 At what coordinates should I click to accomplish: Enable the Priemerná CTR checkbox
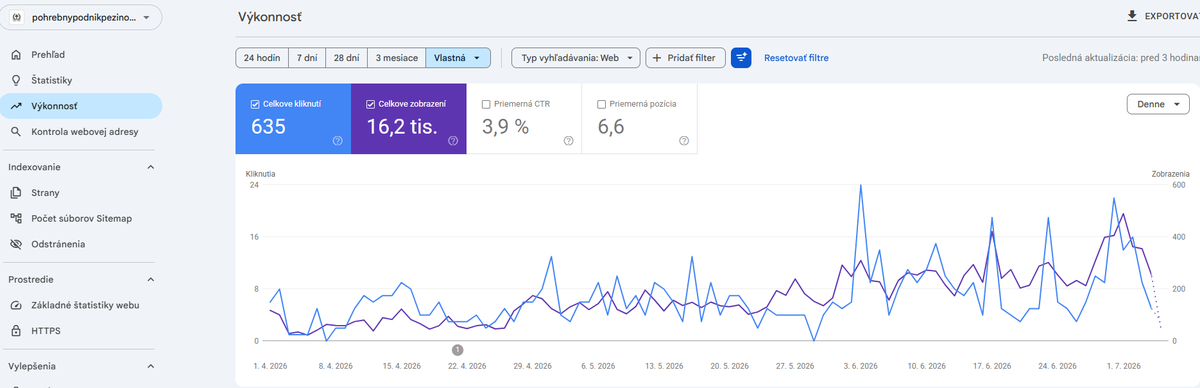point(486,103)
